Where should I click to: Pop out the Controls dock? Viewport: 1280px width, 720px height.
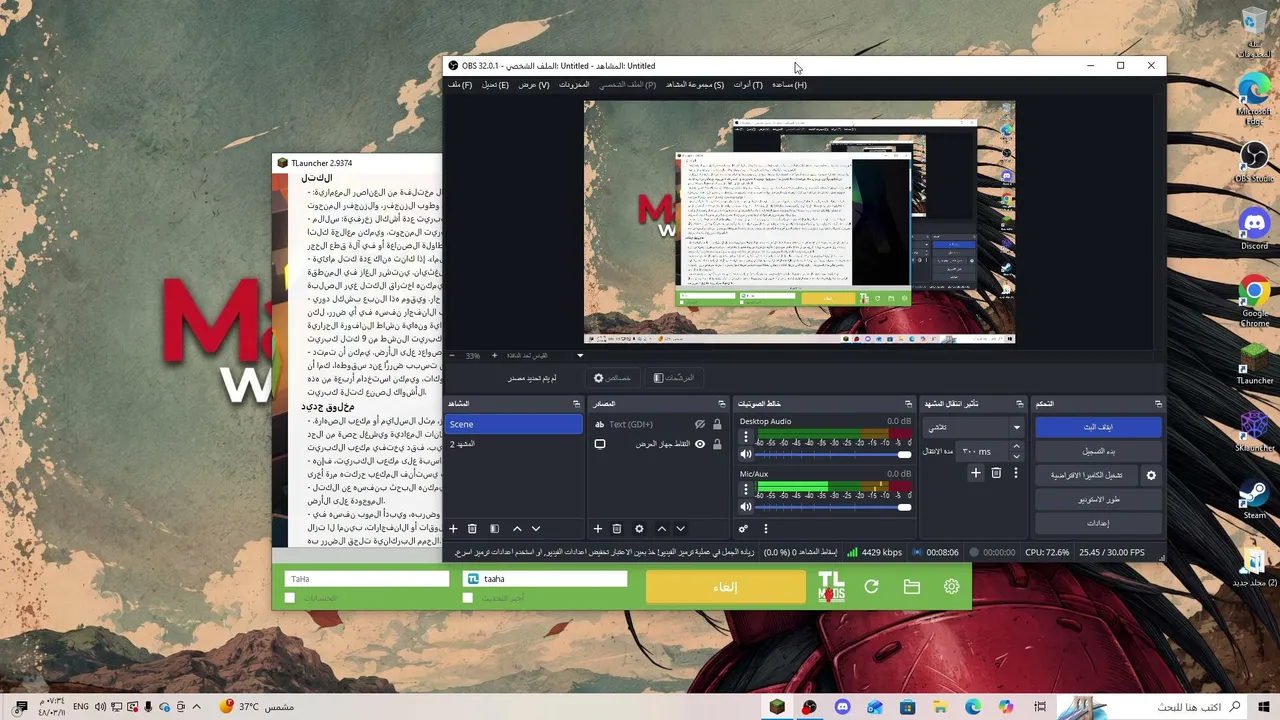1158,404
